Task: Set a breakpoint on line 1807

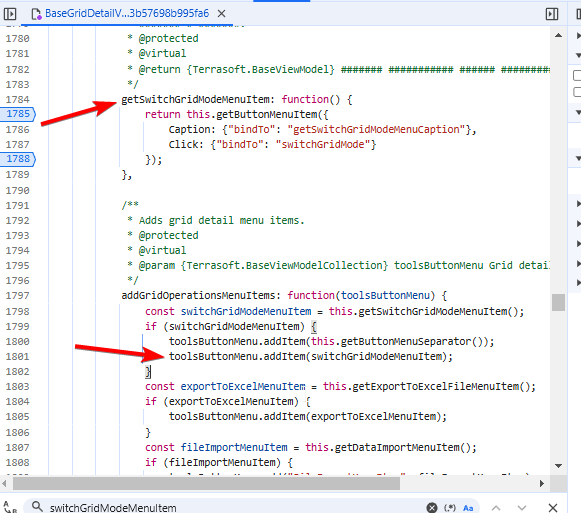Action: pyautogui.click(x=17, y=447)
